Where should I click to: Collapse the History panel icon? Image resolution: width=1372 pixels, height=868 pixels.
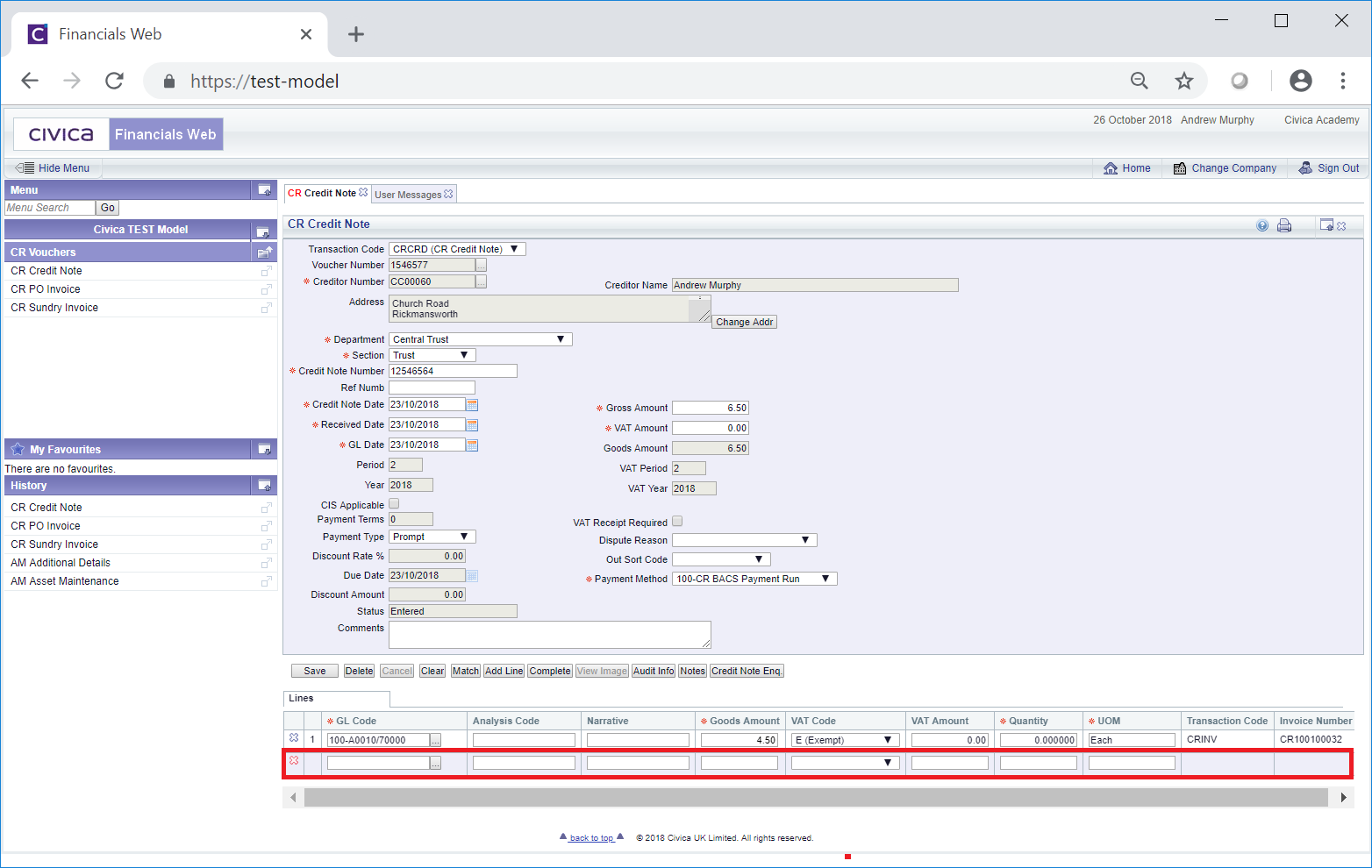click(x=264, y=485)
